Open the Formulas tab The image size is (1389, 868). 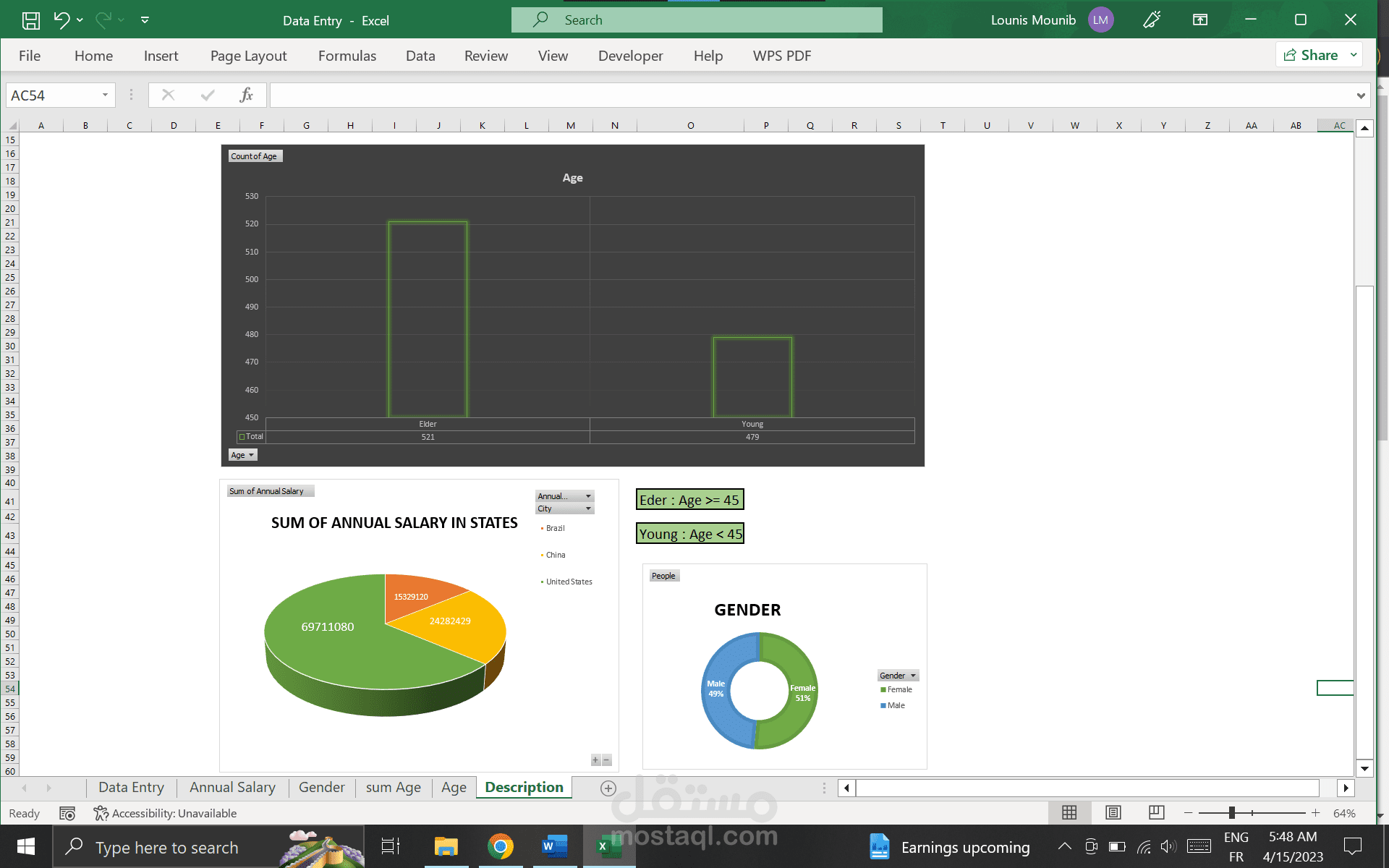347,56
